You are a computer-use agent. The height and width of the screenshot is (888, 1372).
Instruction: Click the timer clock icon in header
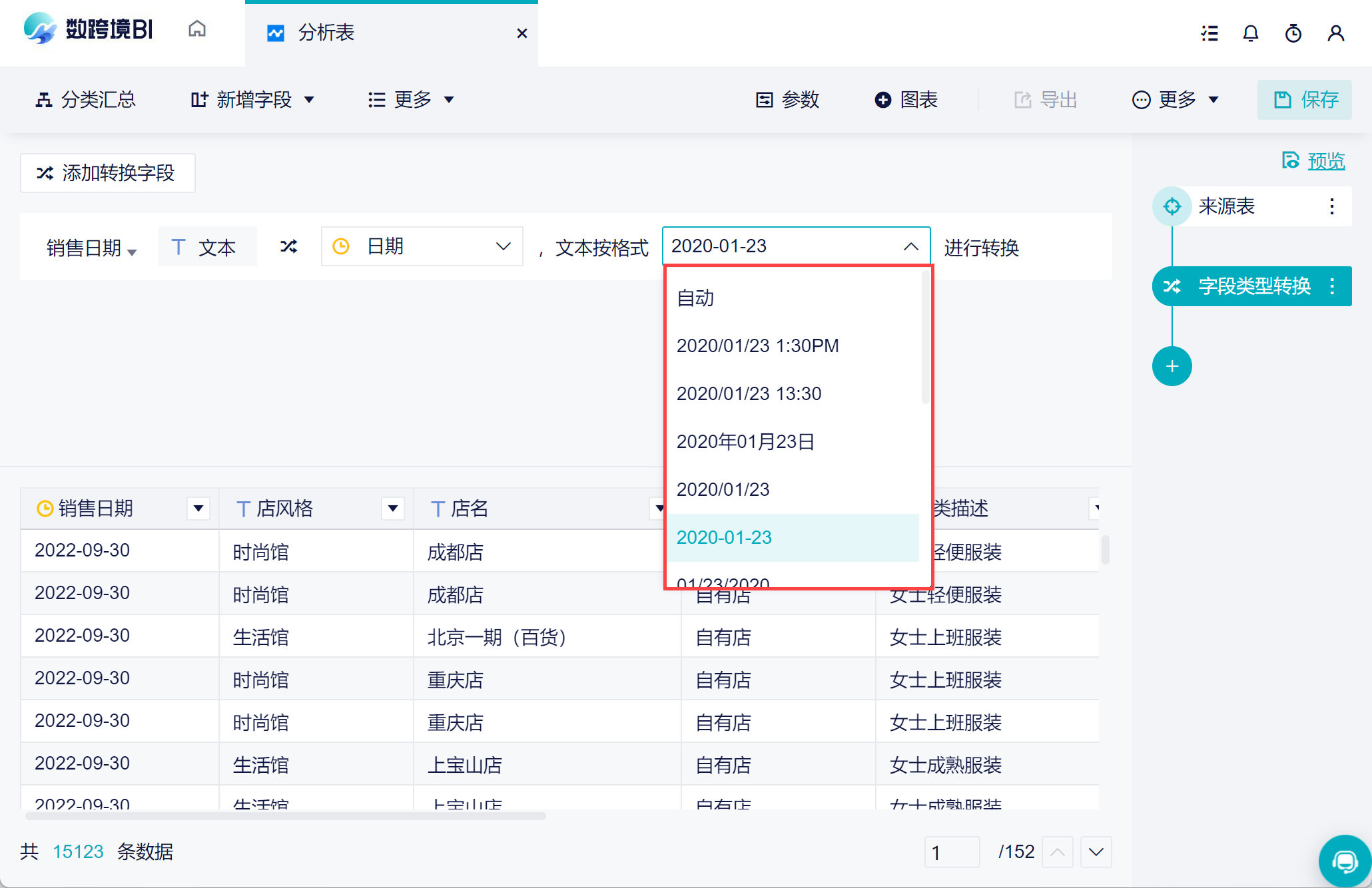(1293, 33)
